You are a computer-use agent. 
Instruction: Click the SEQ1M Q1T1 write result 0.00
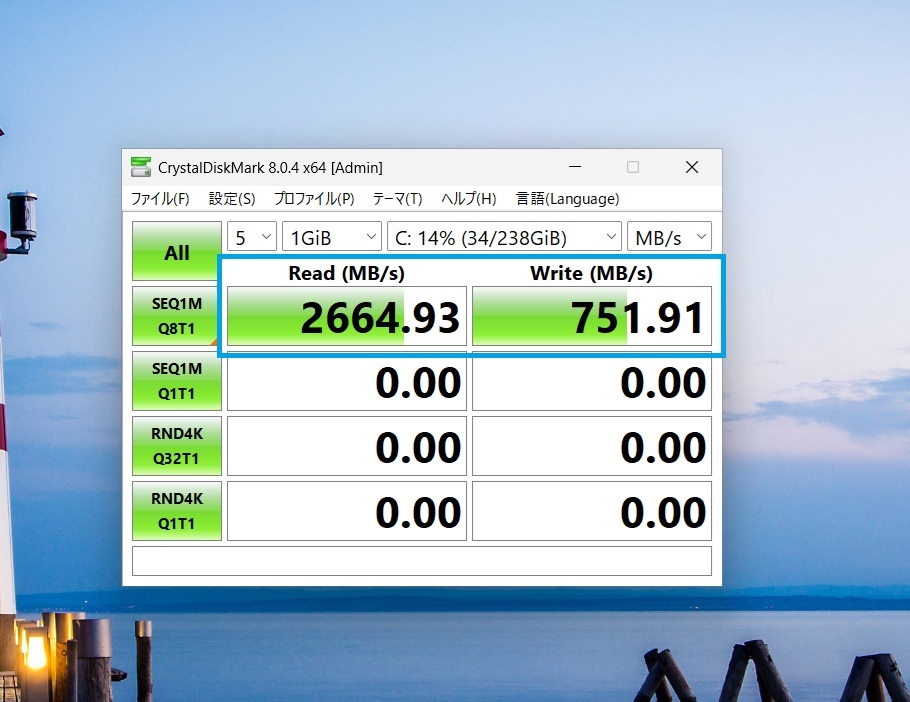tap(592, 381)
